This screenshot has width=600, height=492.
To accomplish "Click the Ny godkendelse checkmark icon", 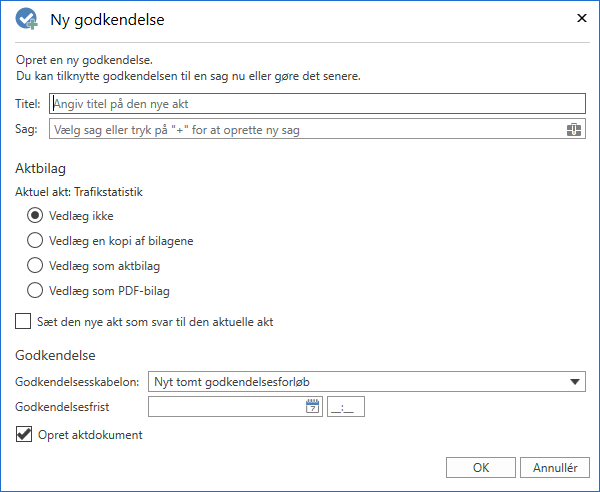I will [x=27, y=19].
